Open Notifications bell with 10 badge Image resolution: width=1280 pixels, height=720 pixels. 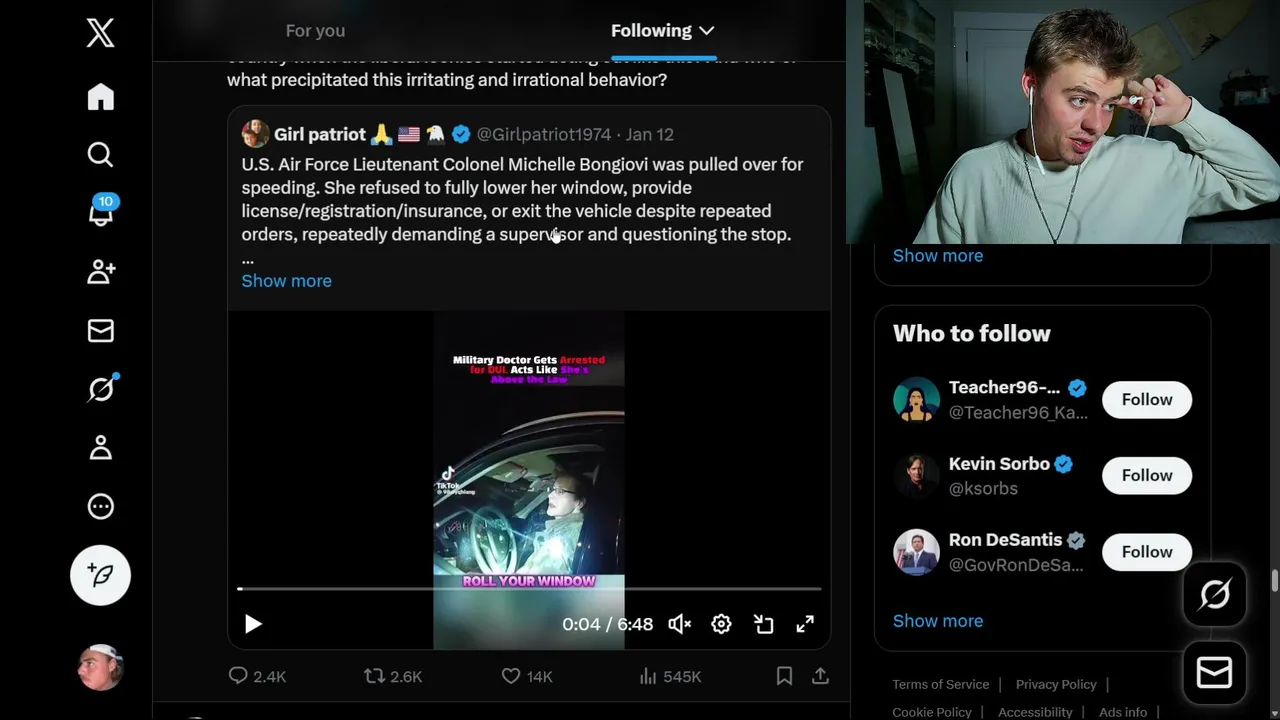(100, 212)
